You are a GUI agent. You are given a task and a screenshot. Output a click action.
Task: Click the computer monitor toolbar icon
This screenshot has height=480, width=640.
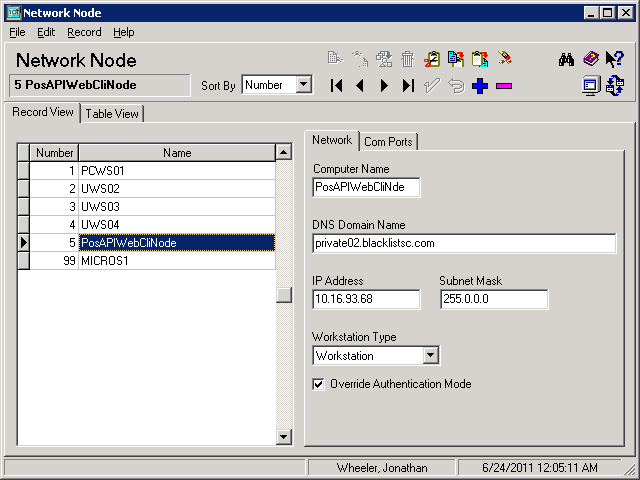click(x=591, y=85)
